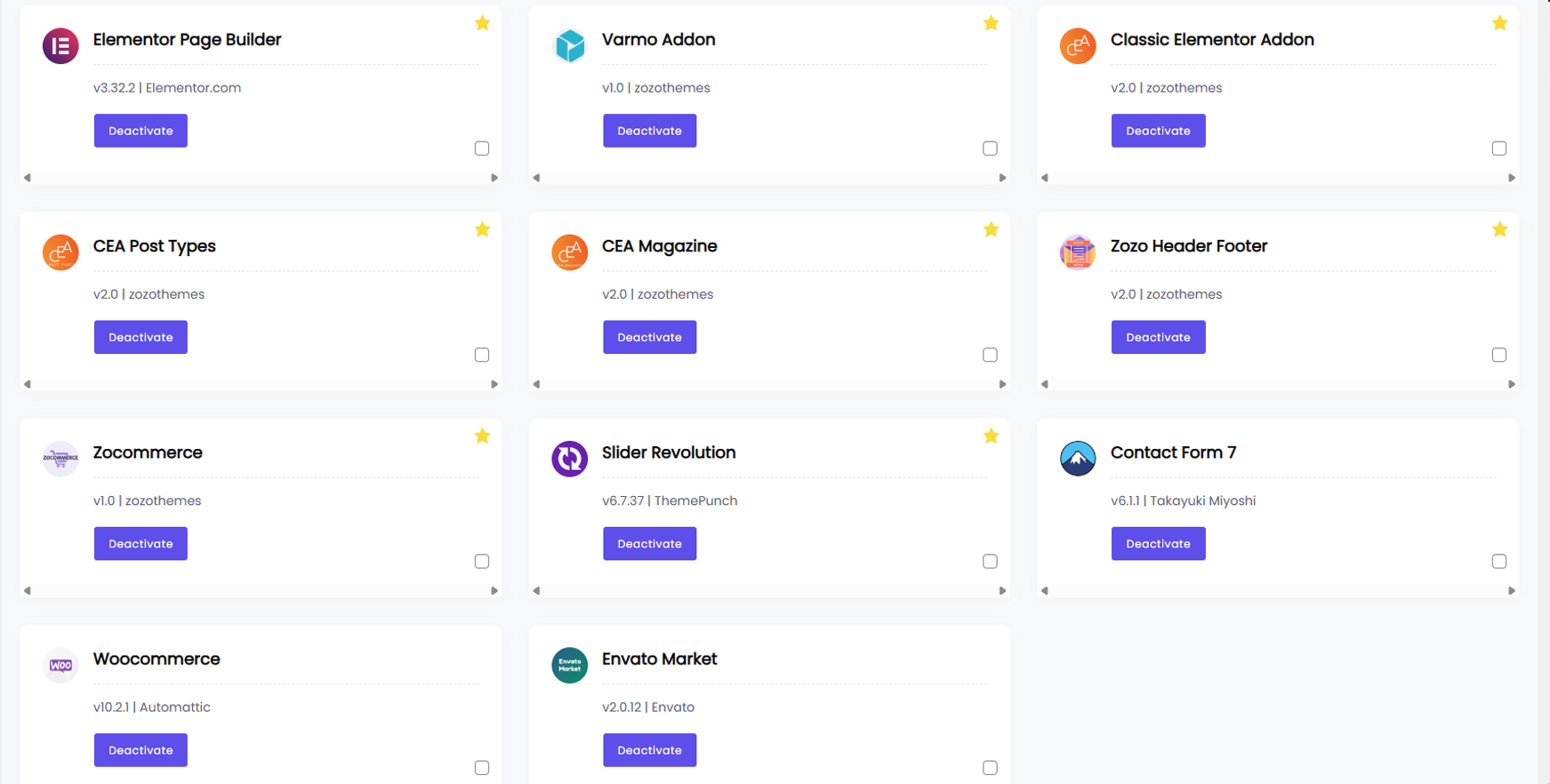Image resolution: width=1550 pixels, height=784 pixels.
Task: Click the Zozo Header Footer title
Action: 1188,246
